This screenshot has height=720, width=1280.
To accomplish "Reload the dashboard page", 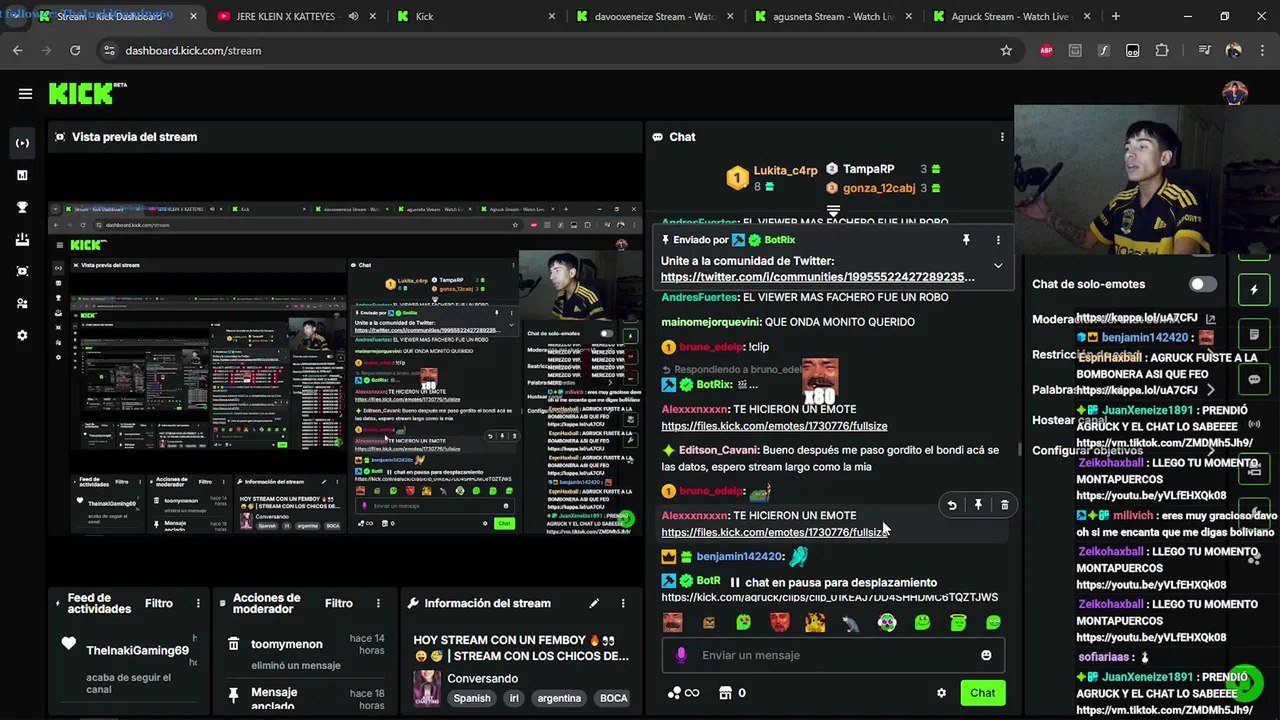I will point(75,50).
